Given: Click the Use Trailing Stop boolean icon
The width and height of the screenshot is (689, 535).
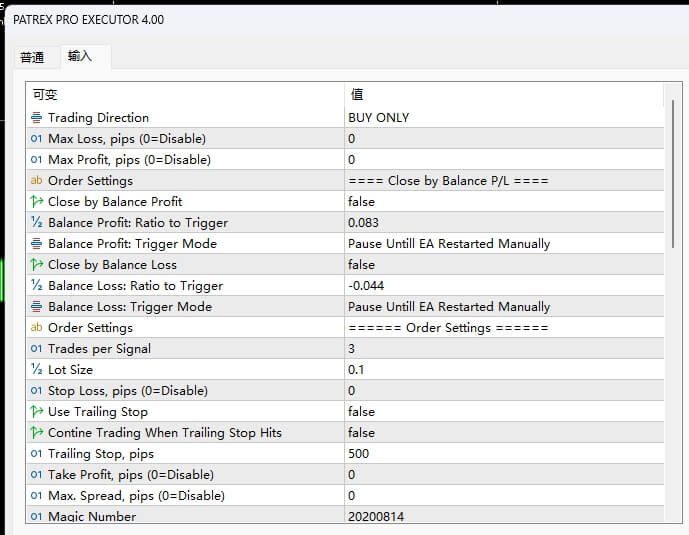Looking at the screenshot, I should [36, 412].
